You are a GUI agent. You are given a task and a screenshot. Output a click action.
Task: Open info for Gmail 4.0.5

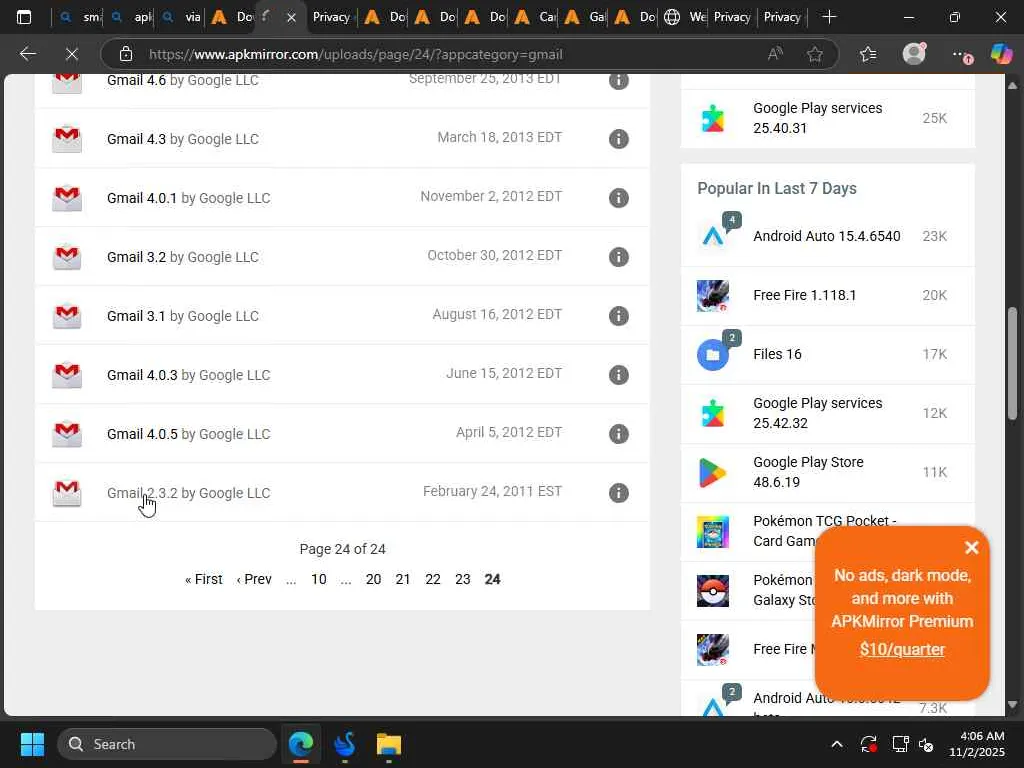pyautogui.click(x=618, y=434)
